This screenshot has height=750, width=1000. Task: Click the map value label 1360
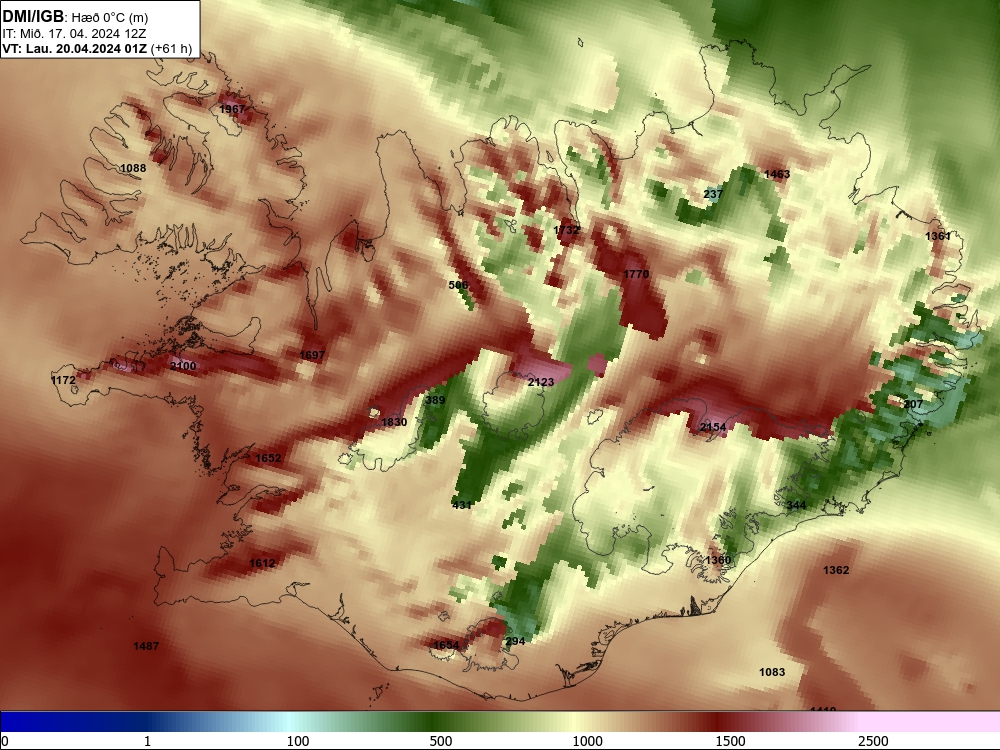coord(718,561)
